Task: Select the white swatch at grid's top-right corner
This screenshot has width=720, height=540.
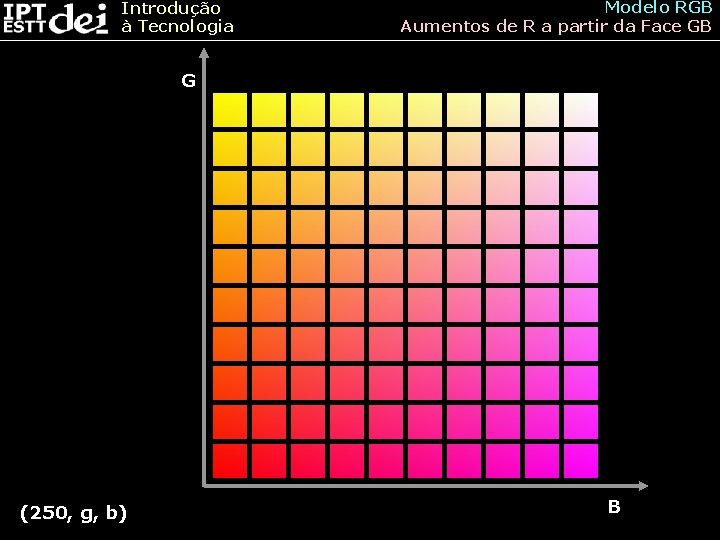Action: pos(581,110)
